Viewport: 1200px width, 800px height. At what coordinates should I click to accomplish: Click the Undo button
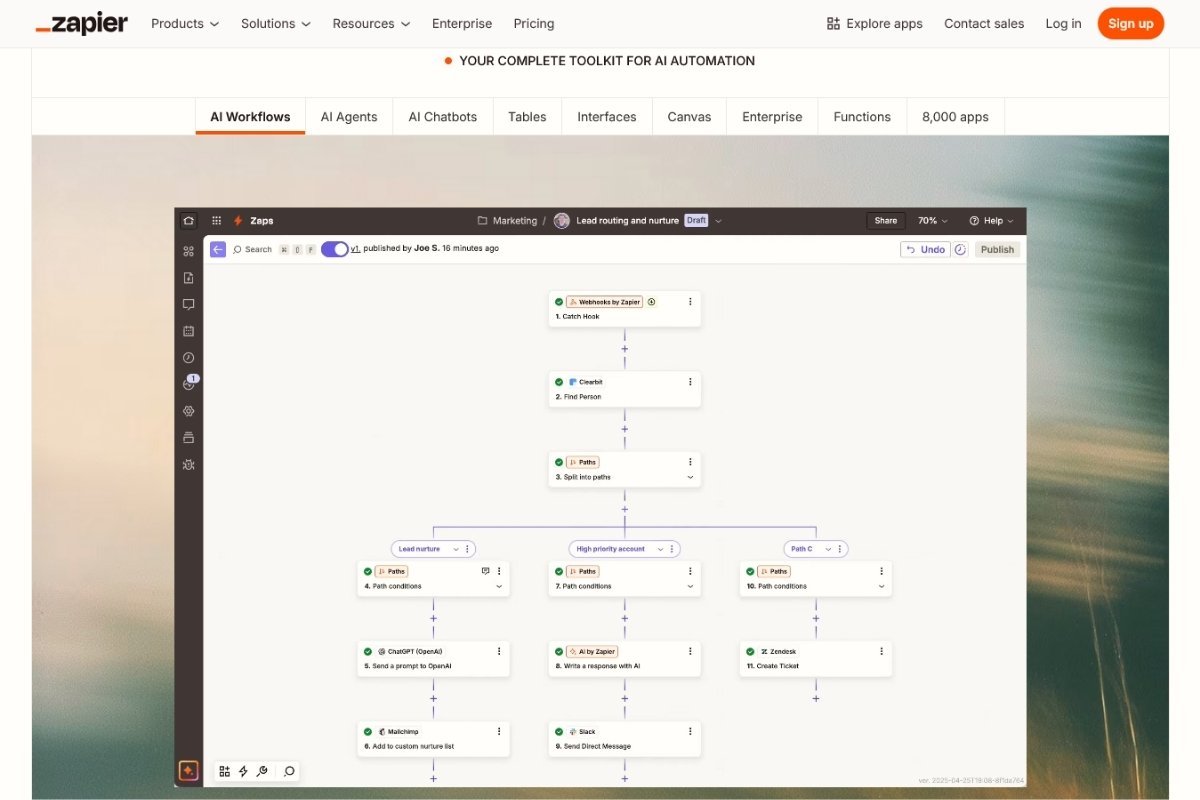click(x=925, y=249)
